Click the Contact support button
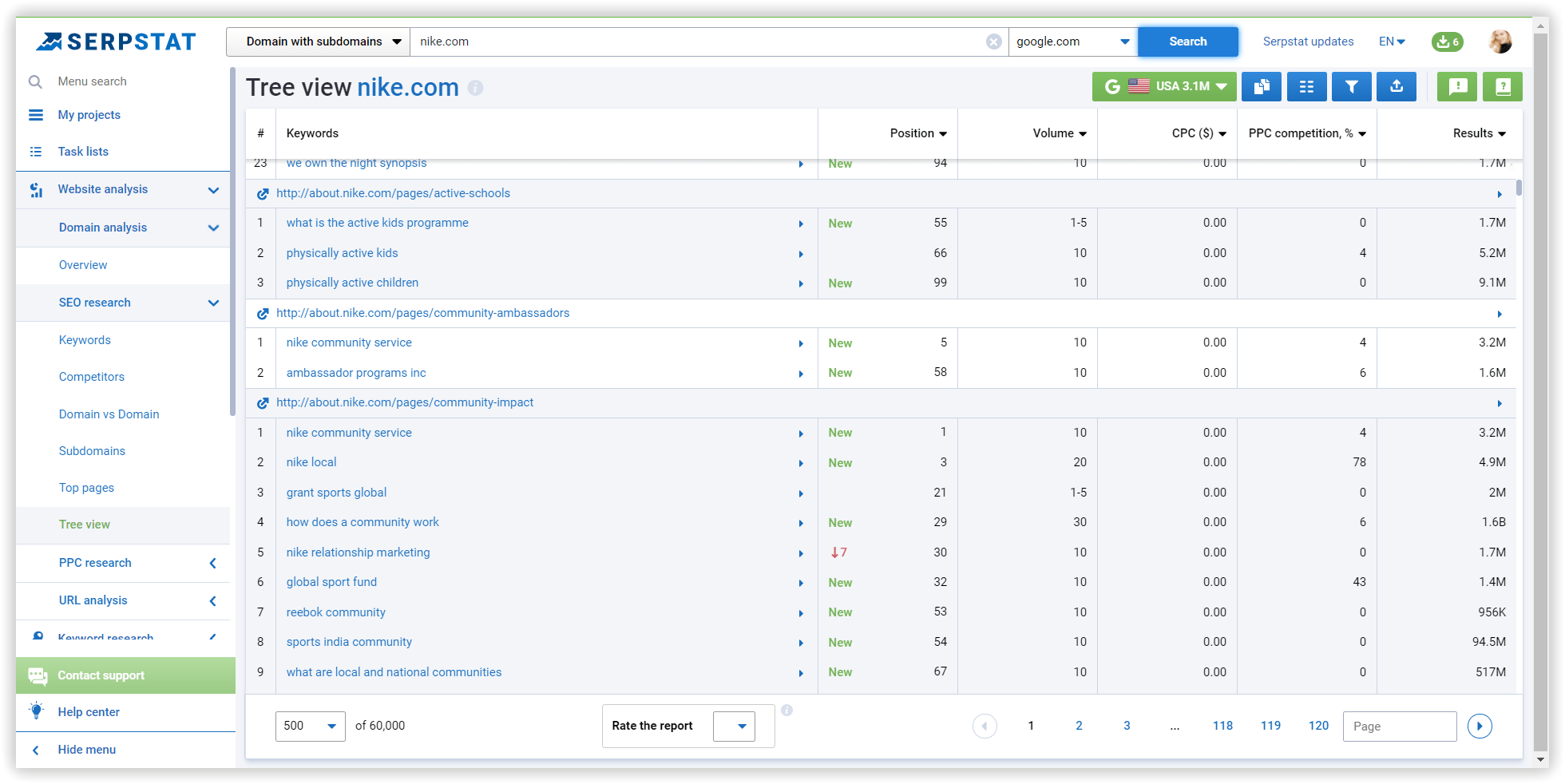The height and width of the screenshot is (784, 1565). pyautogui.click(x=125, y=675)
